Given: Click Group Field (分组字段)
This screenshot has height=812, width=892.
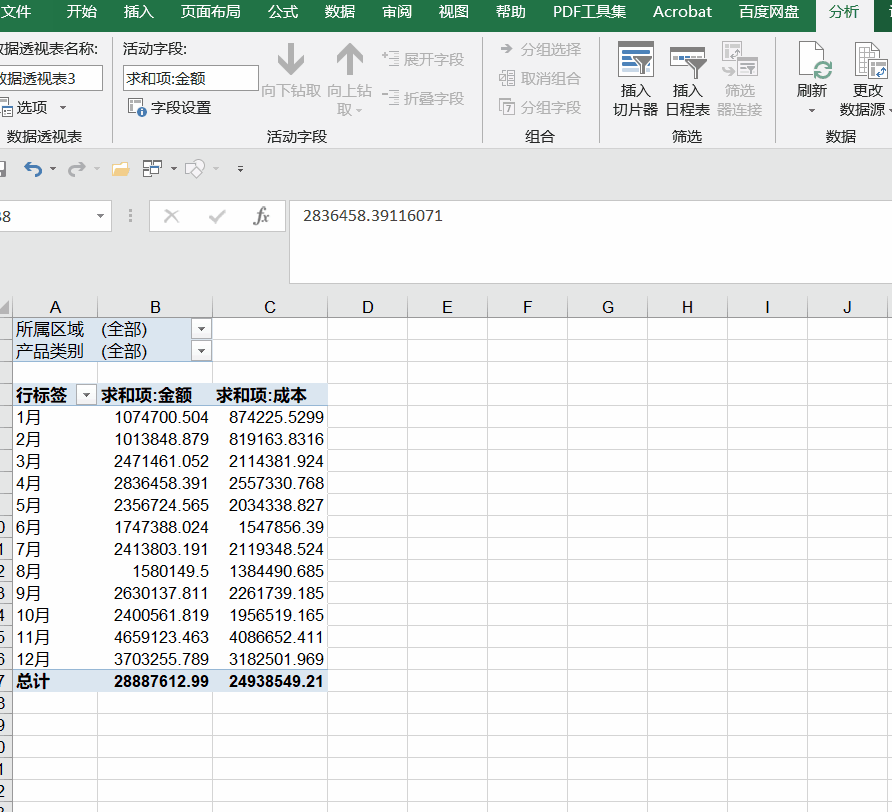Looking at the screenshot, I should (540, 107).
